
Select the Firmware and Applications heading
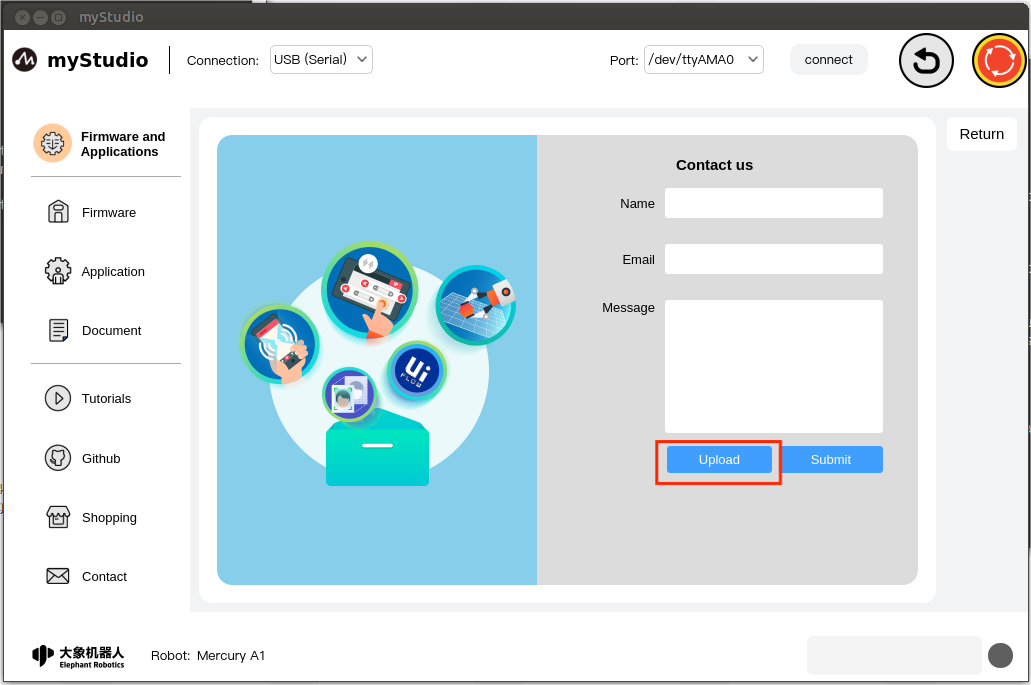(123, 144)
